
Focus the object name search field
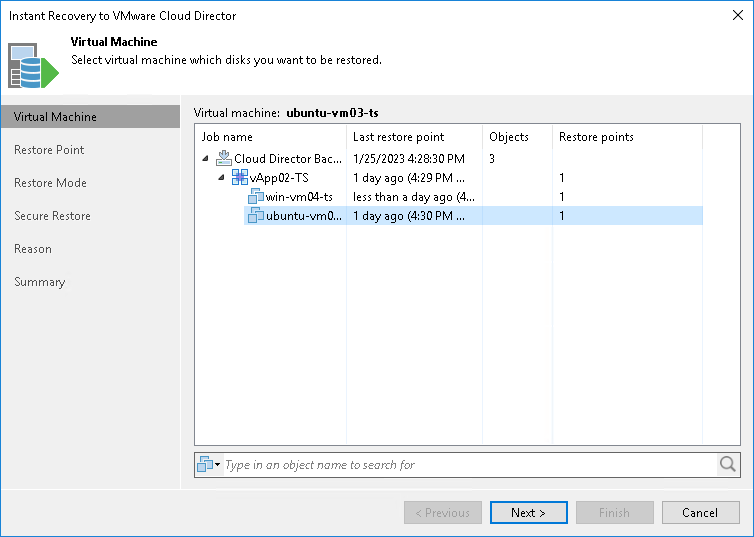(470, 464)
